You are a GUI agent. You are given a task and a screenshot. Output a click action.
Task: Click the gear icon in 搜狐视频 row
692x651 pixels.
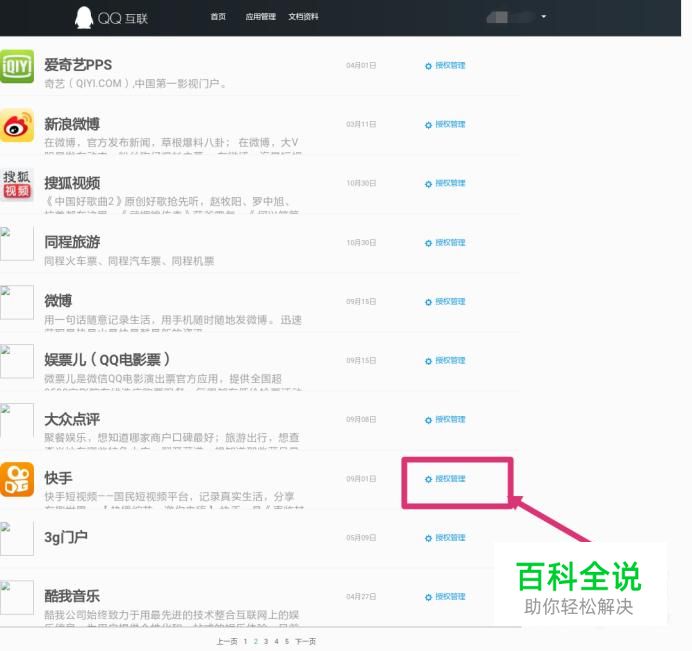pyautogui.click(x=428, y=184)
